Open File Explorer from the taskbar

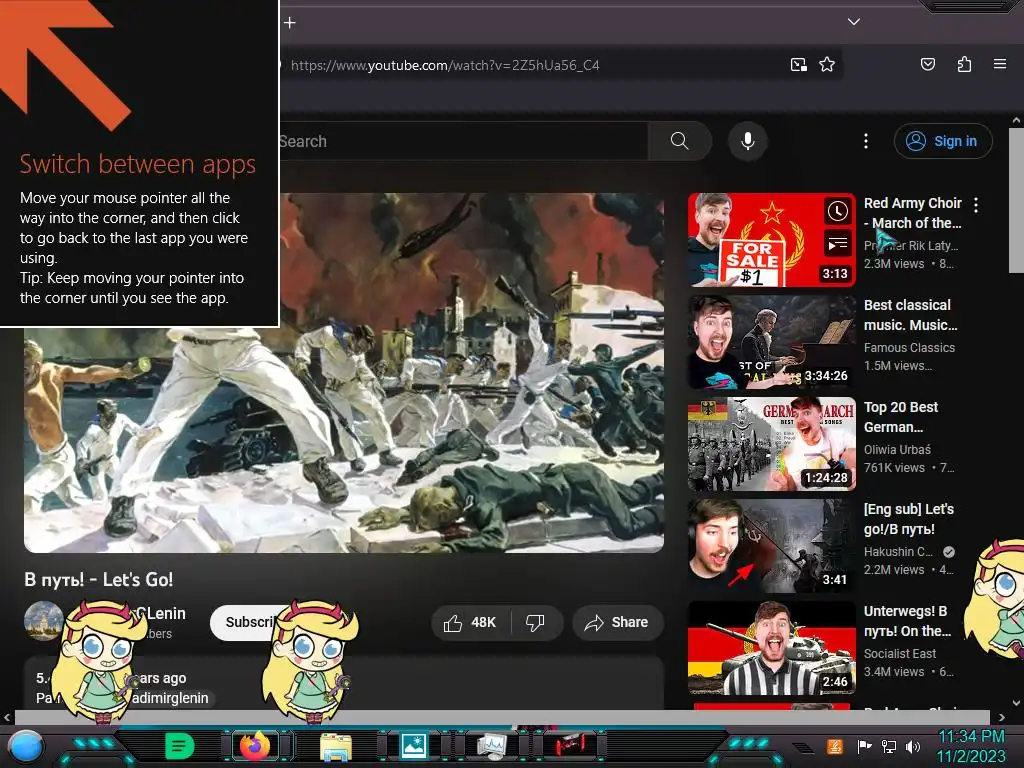point(336,746)
